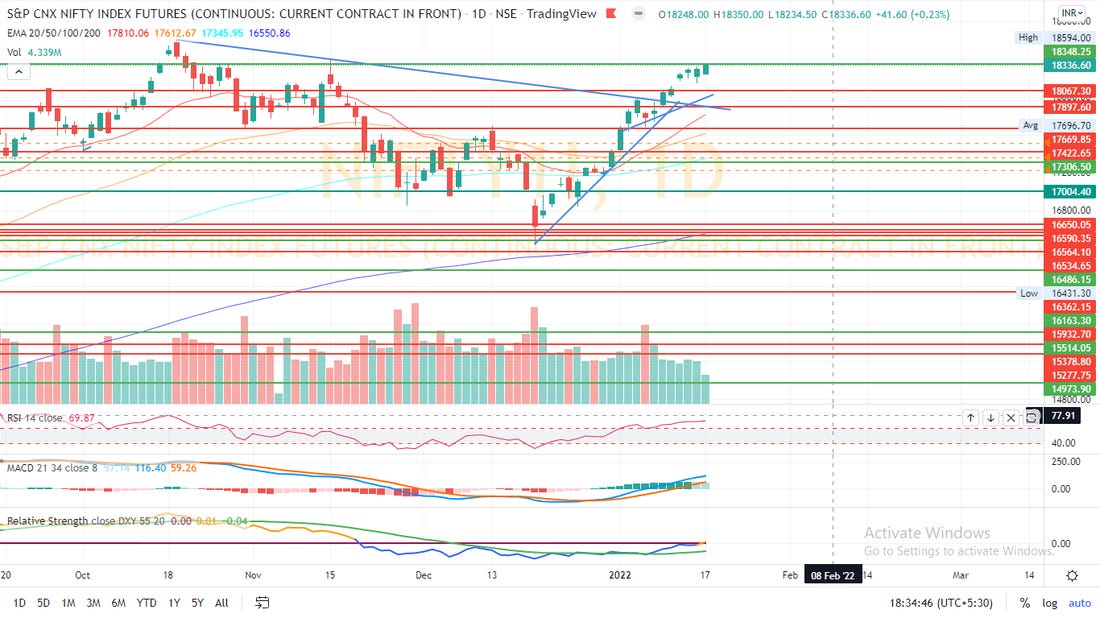This screenshot has height=618, width=1100.
Task: Move the RSI pane up
Action: coord(970,417)
